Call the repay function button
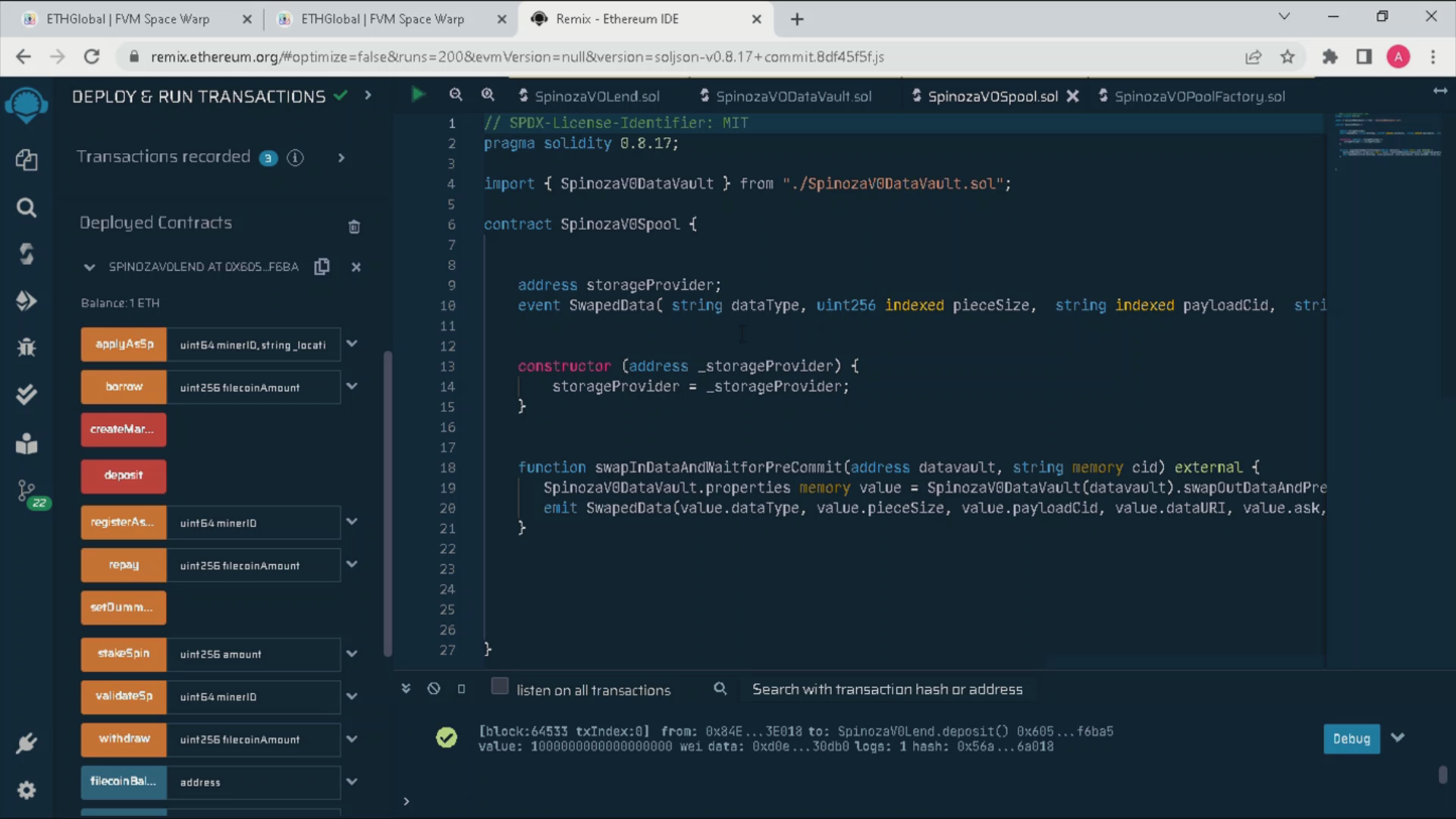The image size is (1456, 819). click(x=124, y=565)
